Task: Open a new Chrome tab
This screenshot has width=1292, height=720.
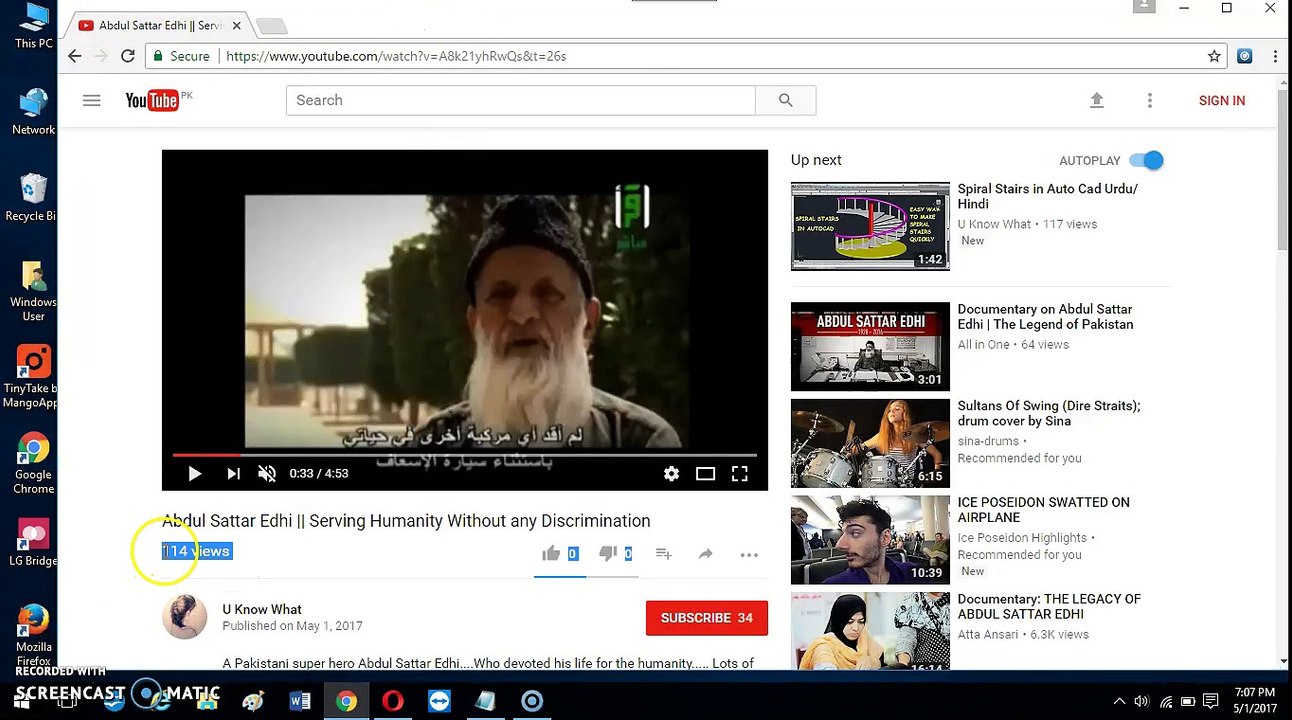Action: click(271, 25)
